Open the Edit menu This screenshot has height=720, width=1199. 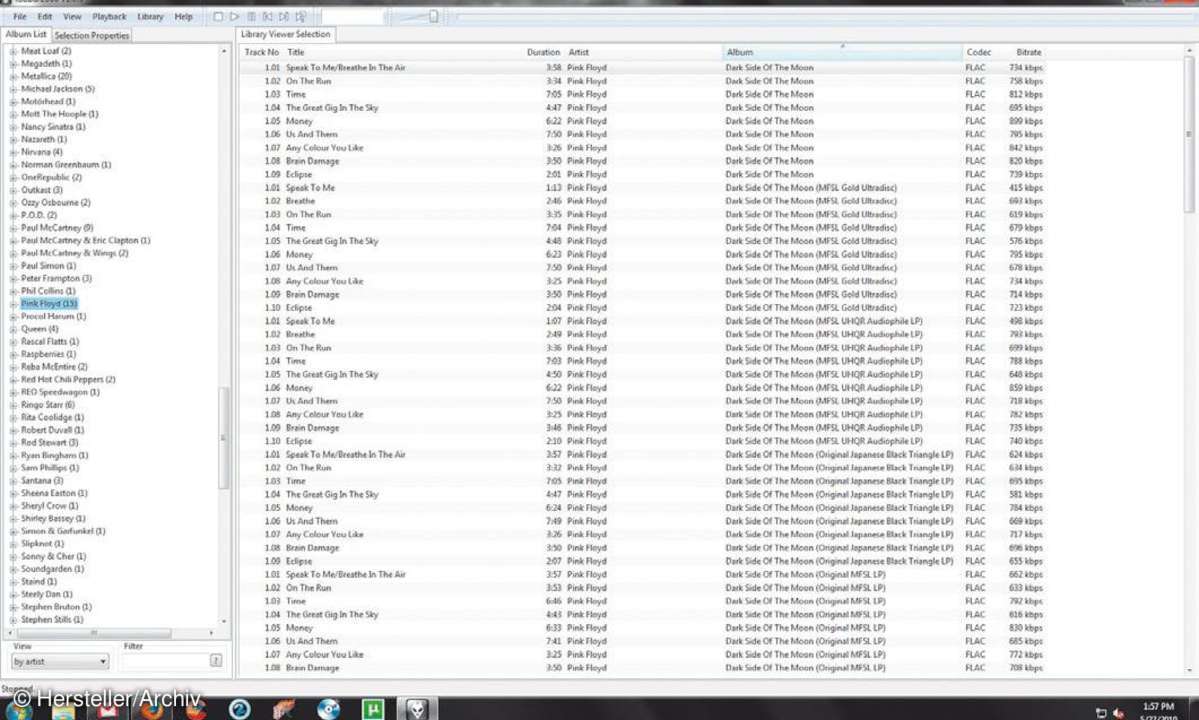(x=45, y=16)
